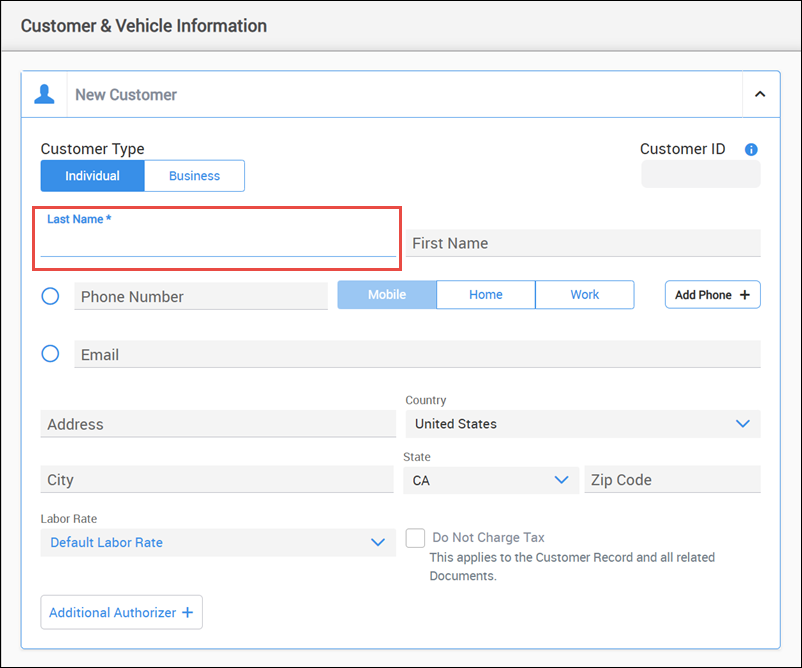Select the Business customer type
Viewport: 802px width, 668px height.
[194, 176]
